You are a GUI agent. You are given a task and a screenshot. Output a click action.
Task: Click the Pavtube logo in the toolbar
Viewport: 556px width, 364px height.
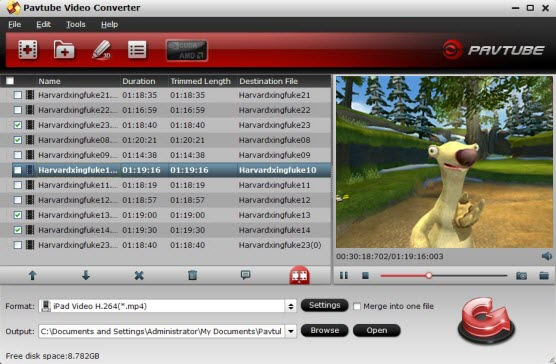(x=493, y=50)
